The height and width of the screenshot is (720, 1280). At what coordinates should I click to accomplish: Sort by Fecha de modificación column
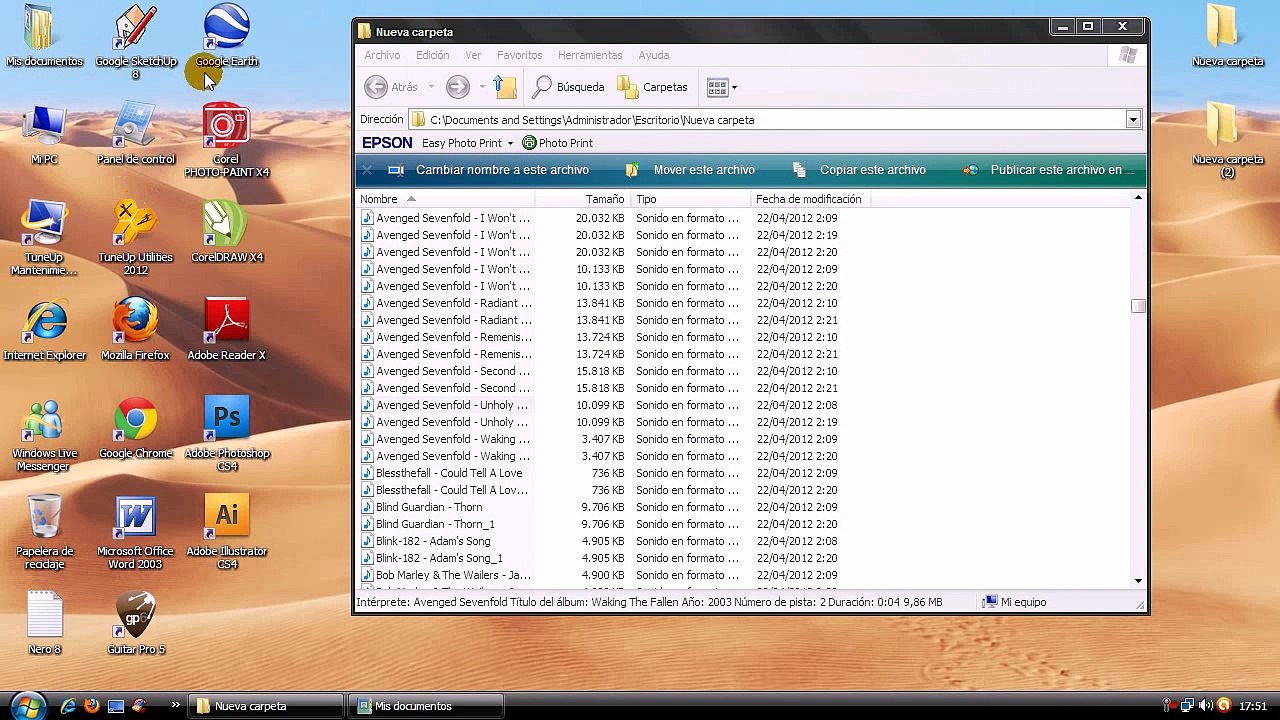pyautogui.click(x=811, y=199)
